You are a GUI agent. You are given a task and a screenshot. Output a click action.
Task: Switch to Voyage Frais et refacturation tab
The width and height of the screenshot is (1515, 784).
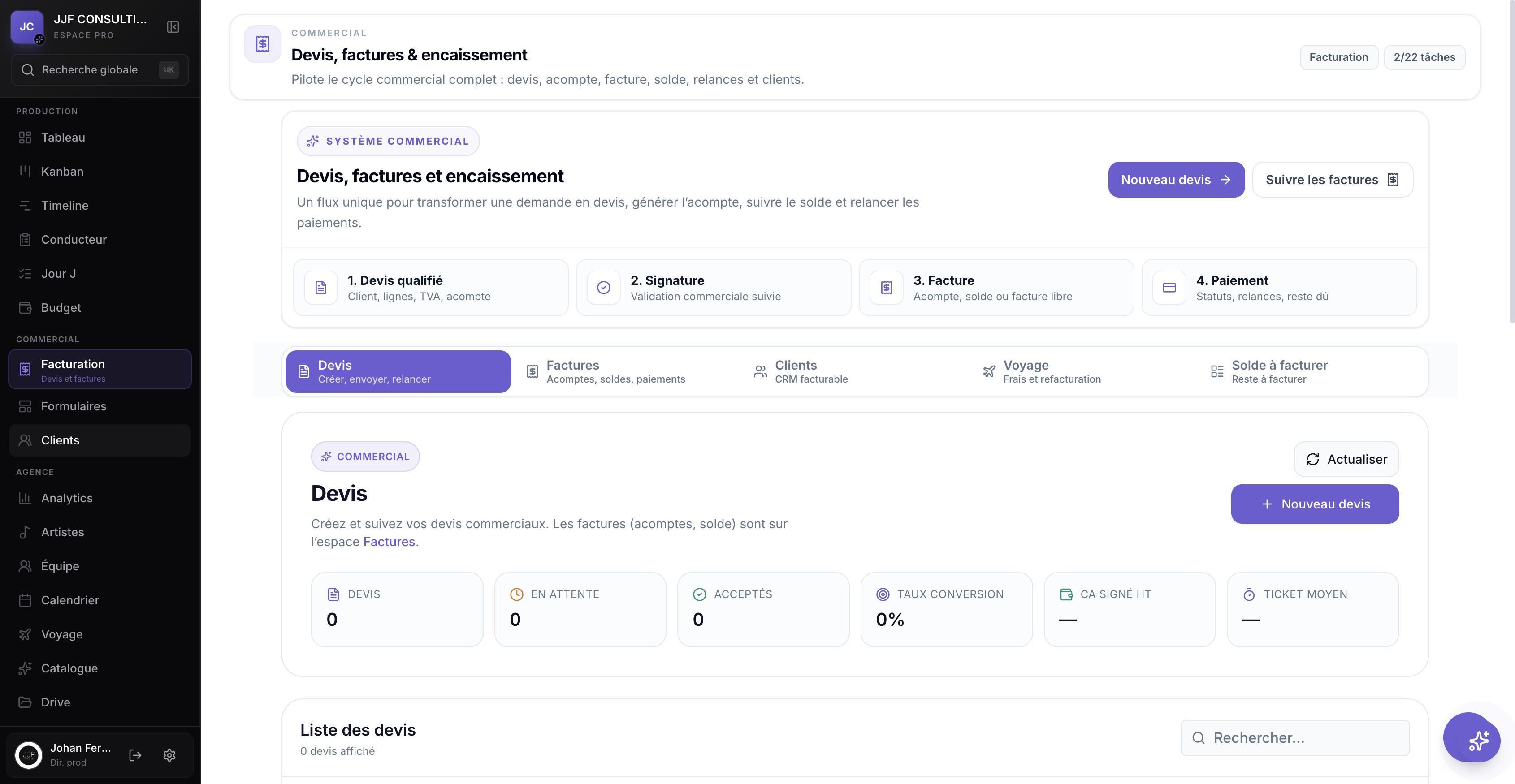pyautogui.click(x=1083, y=371)
